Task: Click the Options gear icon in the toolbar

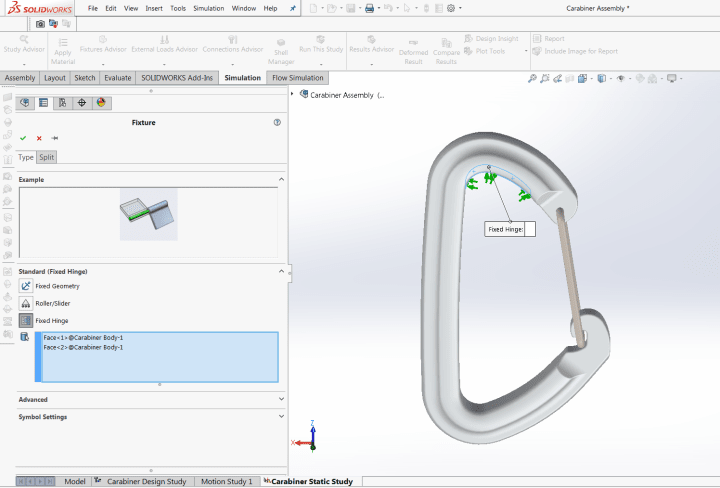Action: [x=451, y=8]
